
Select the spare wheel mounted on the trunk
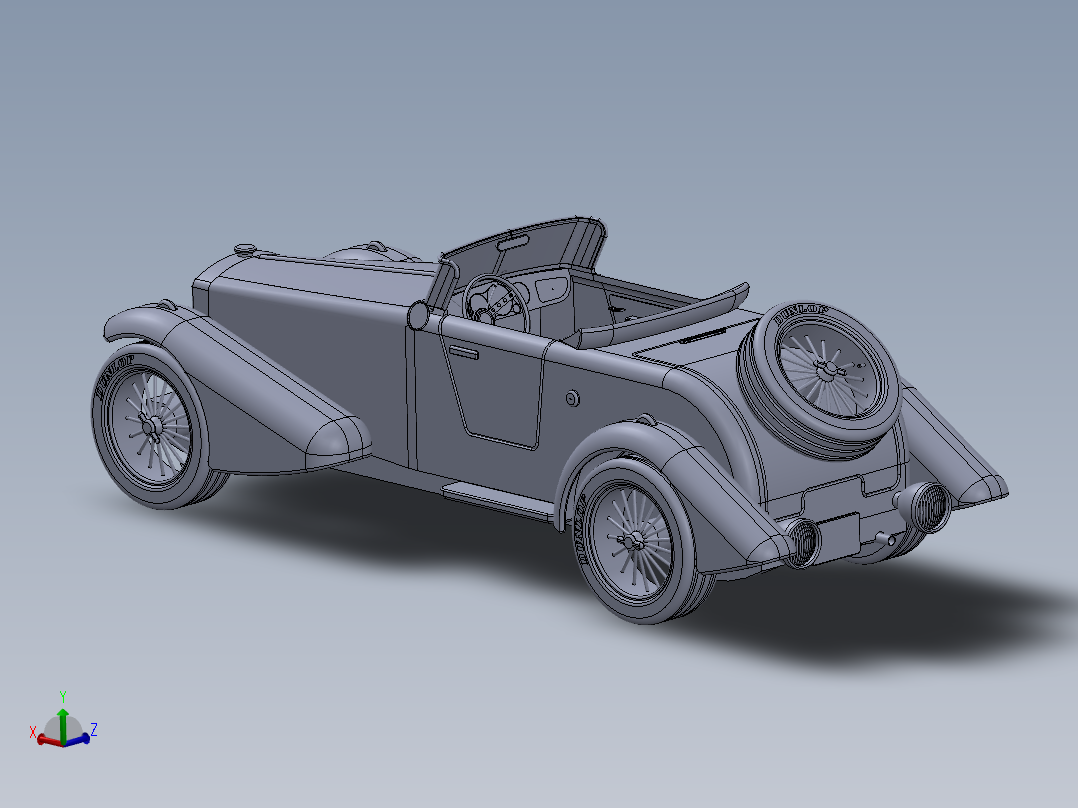point(819,380)
